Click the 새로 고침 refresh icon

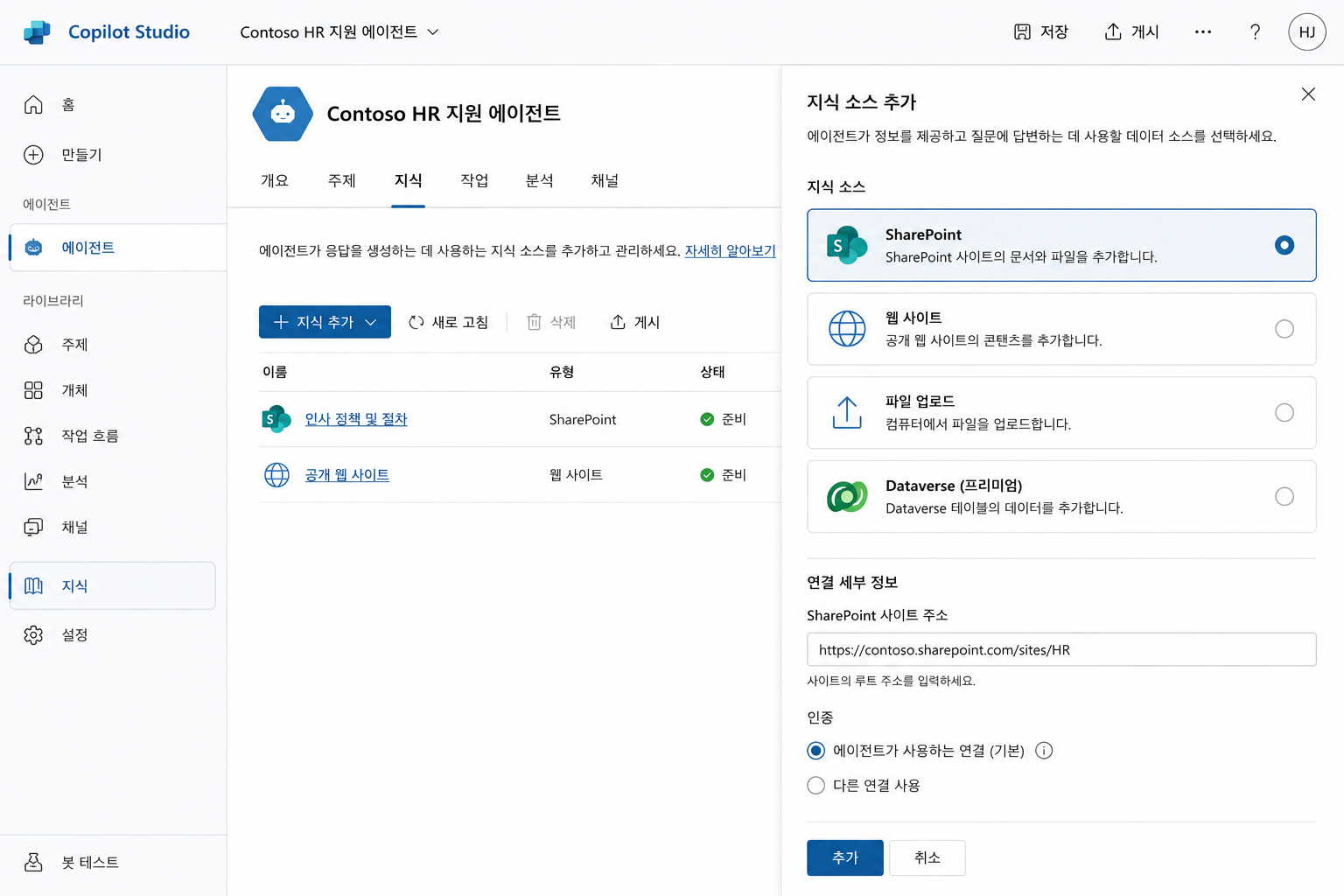416,322
